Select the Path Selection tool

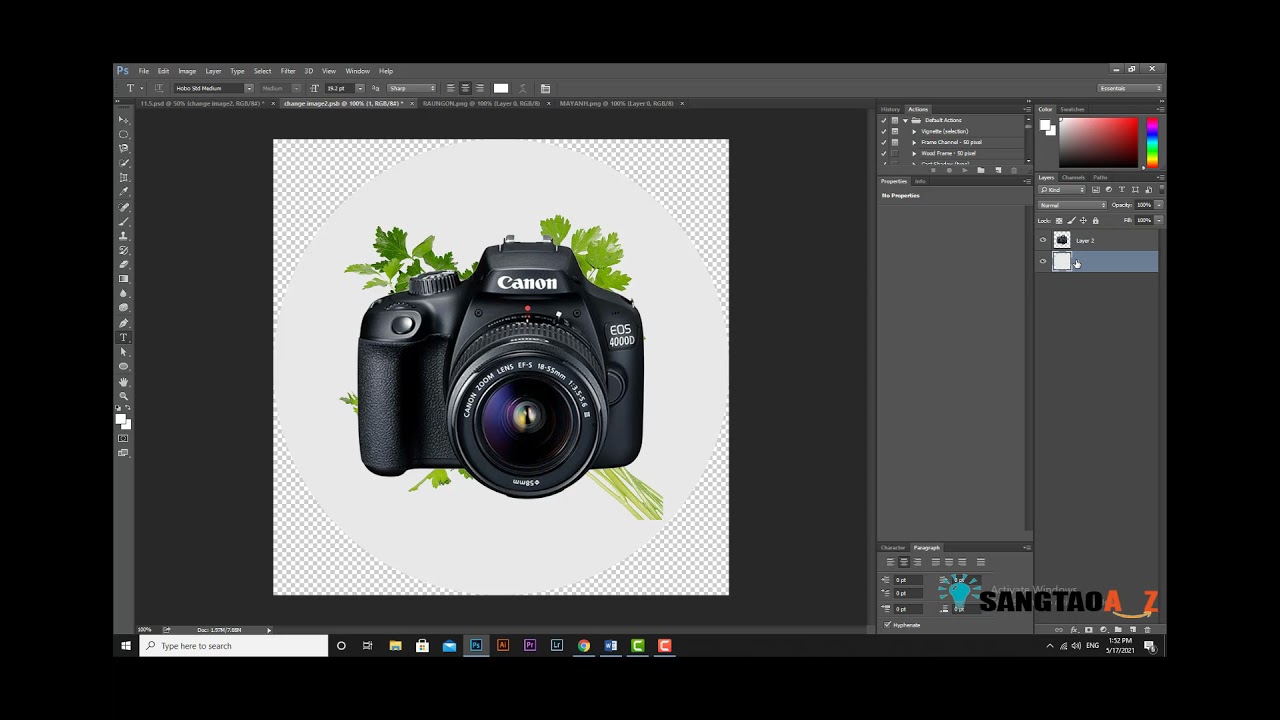point(124,352)
